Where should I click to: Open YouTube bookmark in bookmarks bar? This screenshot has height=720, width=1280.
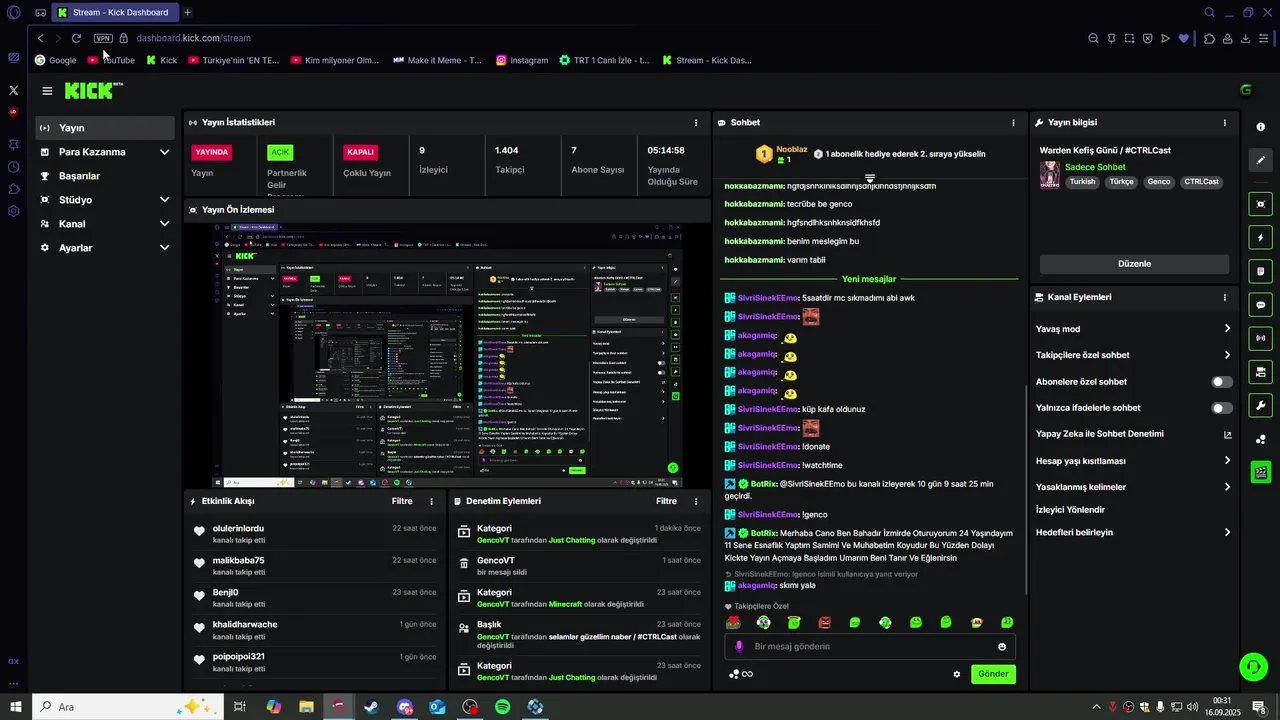[x=111, y=60]
